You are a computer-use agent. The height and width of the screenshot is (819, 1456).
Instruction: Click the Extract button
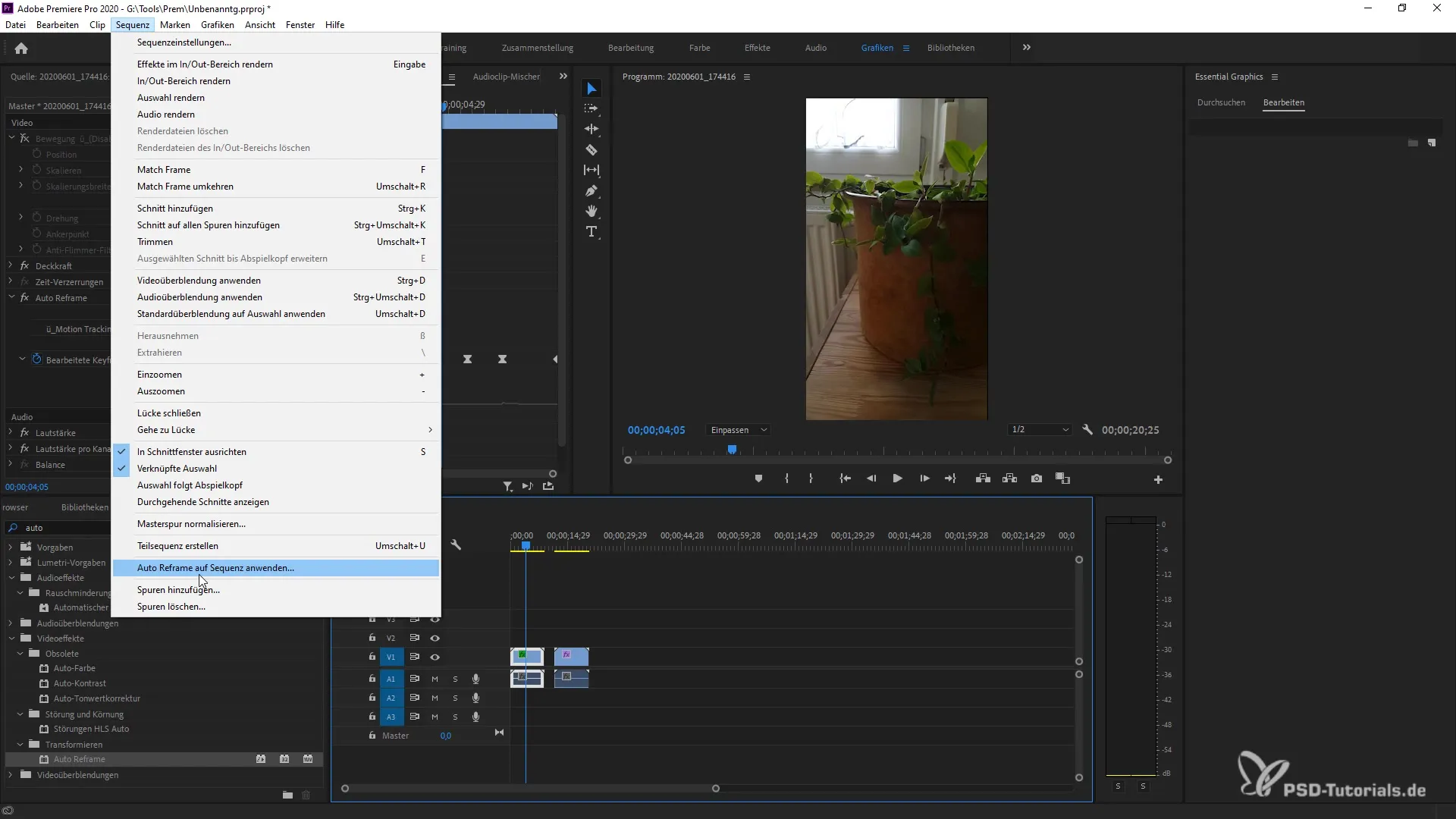[1009, 479]
